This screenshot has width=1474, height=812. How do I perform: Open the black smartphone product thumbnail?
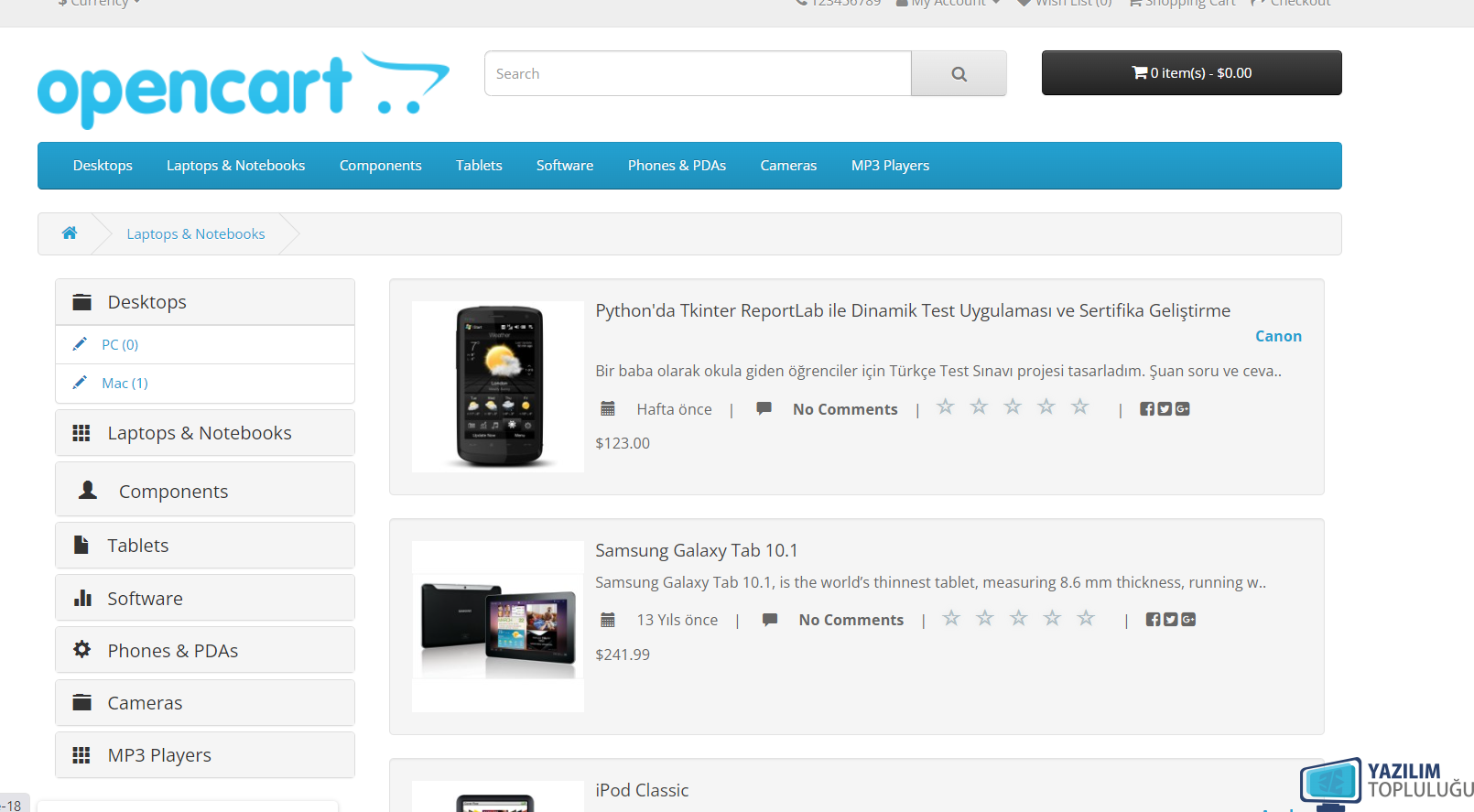(x=498, y=386)
